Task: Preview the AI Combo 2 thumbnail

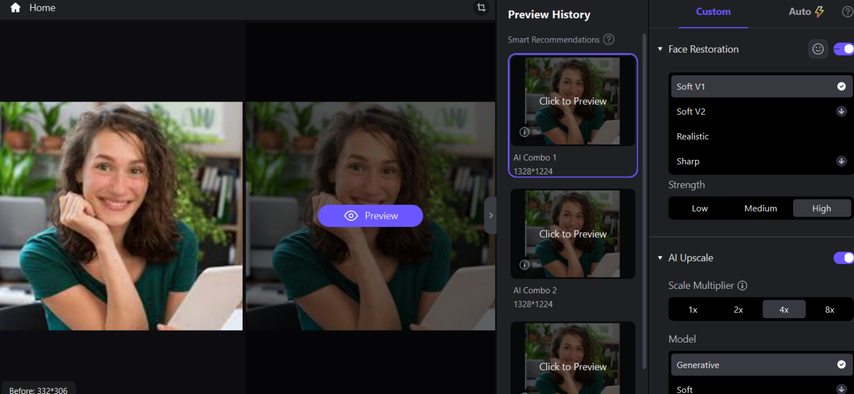Action: click(572, 234)
